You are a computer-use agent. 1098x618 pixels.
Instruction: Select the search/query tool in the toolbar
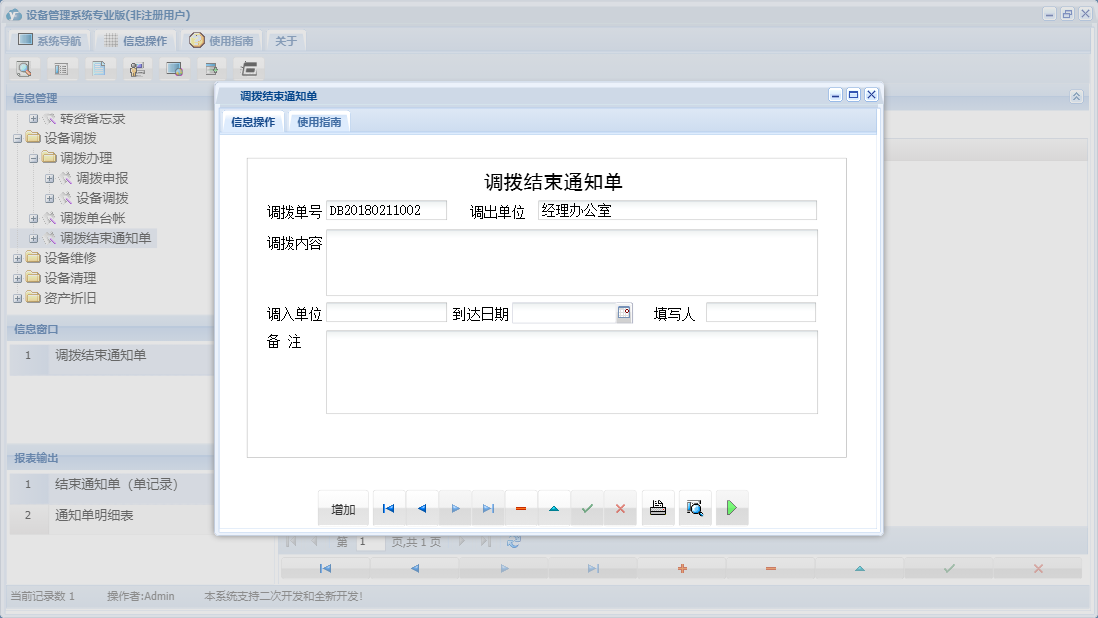24,68
